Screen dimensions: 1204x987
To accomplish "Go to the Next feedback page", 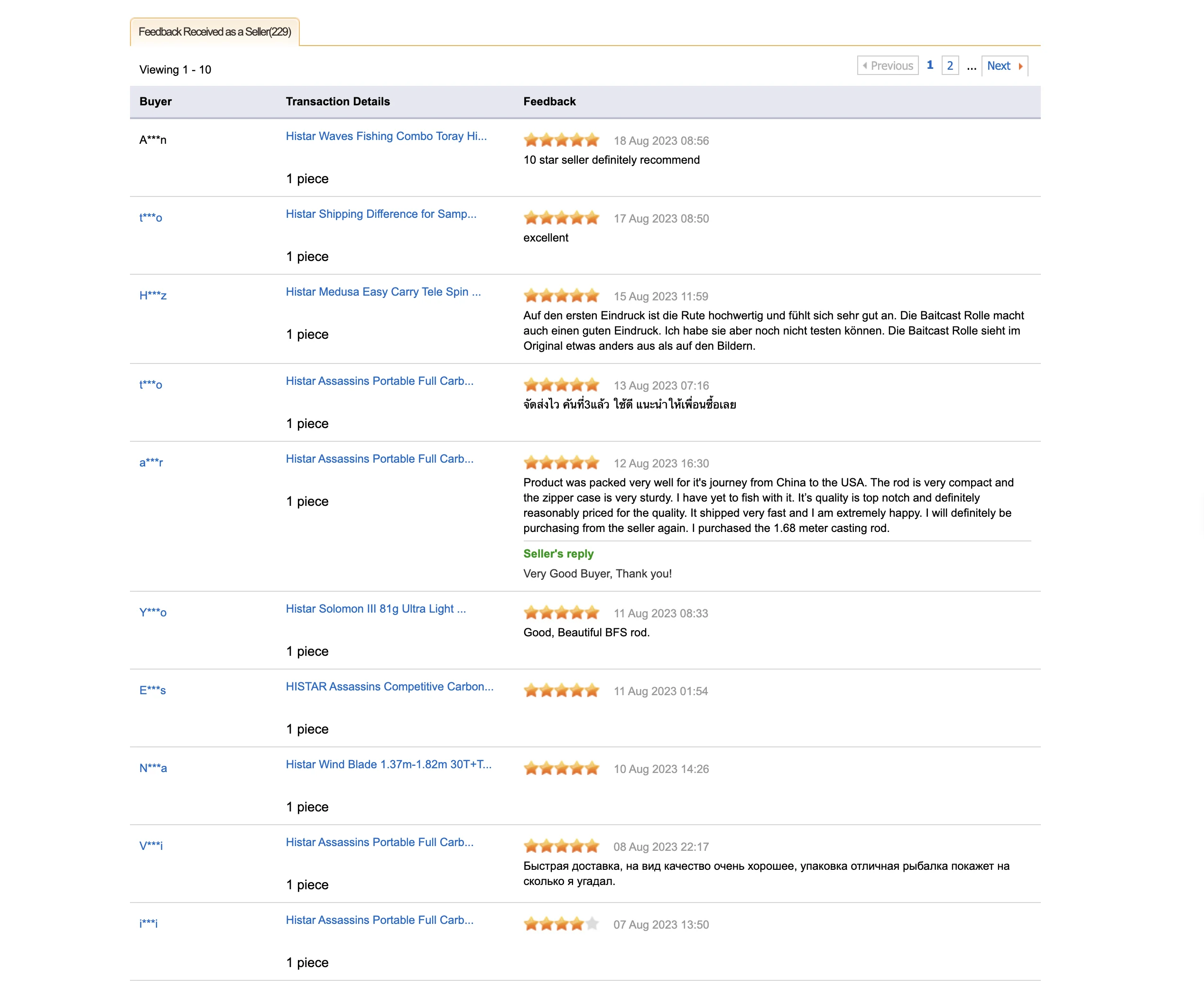I will (x=998, y=66).
